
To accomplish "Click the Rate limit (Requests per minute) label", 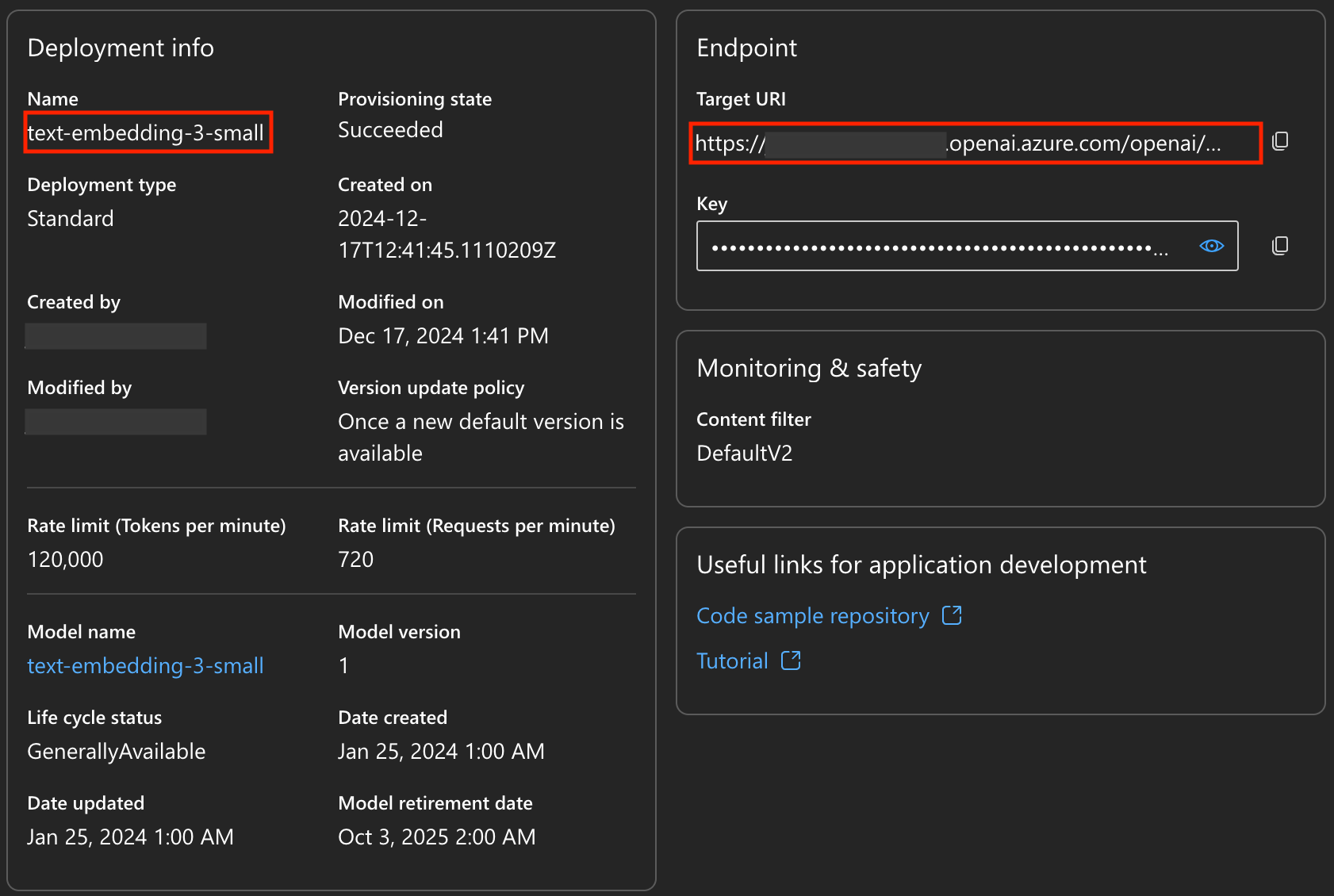I will pos(477,526).
